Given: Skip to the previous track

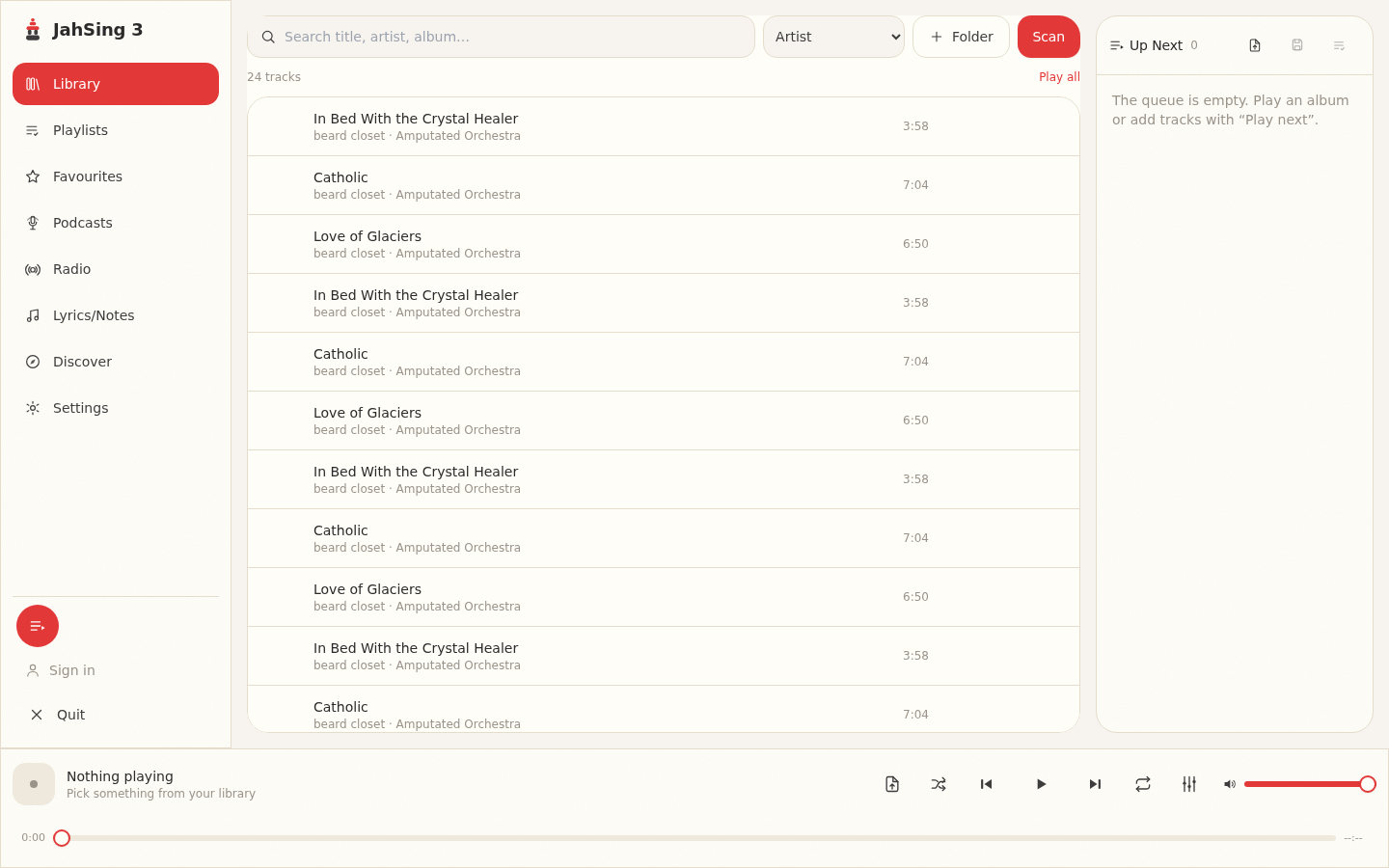Looking at the screenshot, I should click(986, 784).
